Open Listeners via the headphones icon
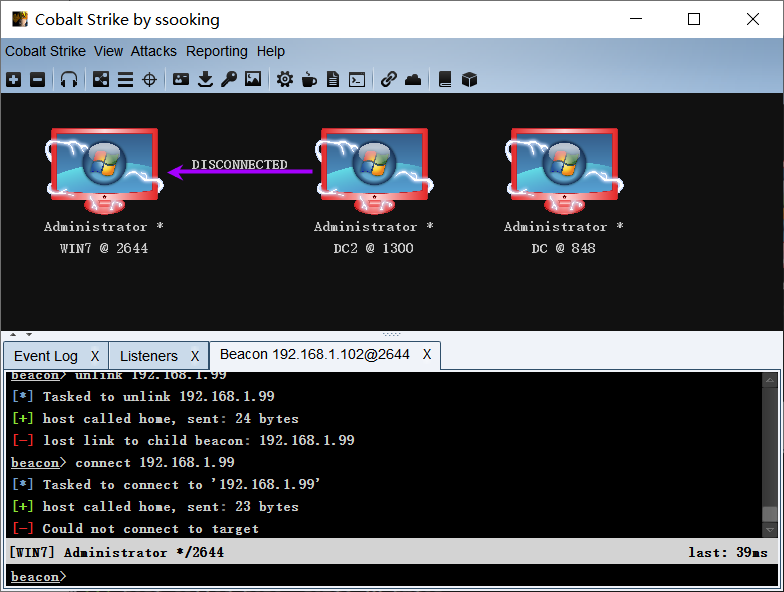 [68, 80]
